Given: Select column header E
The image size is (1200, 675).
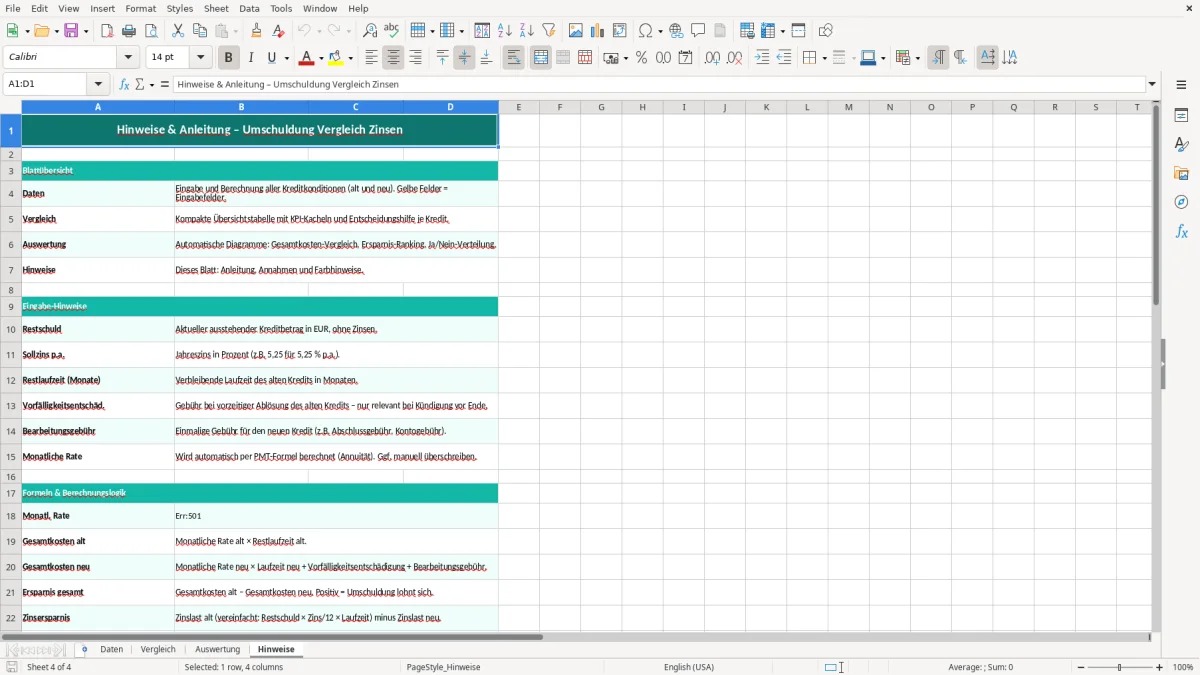Looking at the screenshot, I should (518, 107).
